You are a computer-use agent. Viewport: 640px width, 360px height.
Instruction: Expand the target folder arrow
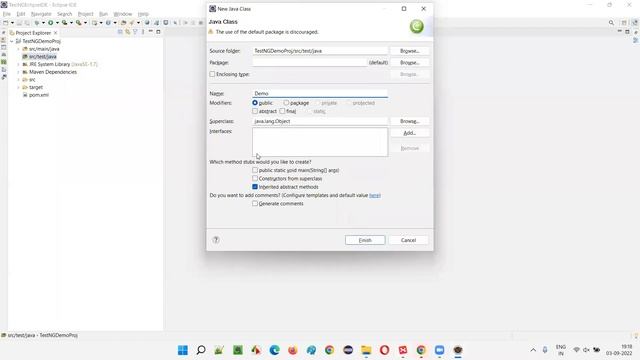tap(18, 87)
